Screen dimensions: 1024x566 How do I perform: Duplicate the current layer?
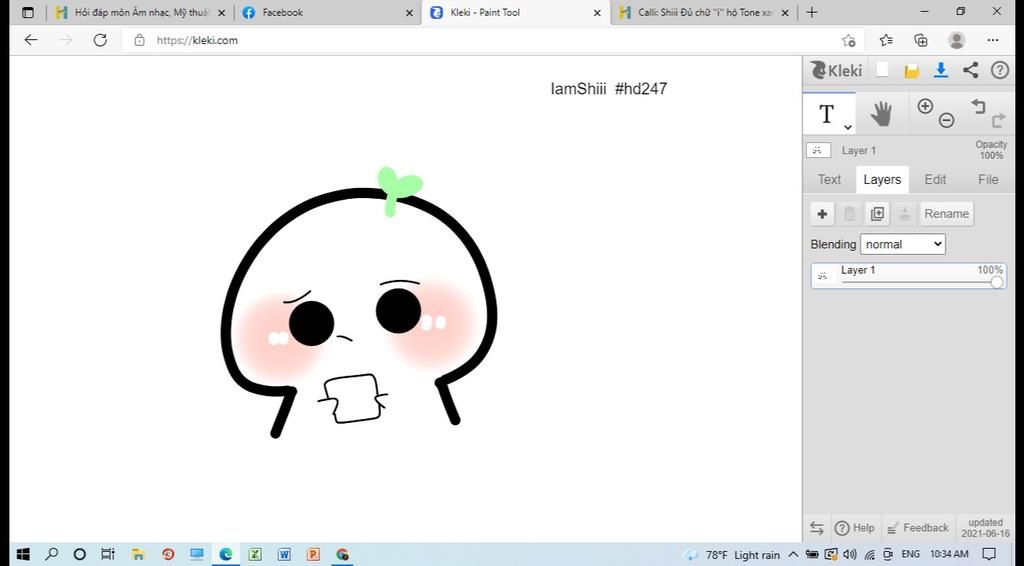(877, 213)
